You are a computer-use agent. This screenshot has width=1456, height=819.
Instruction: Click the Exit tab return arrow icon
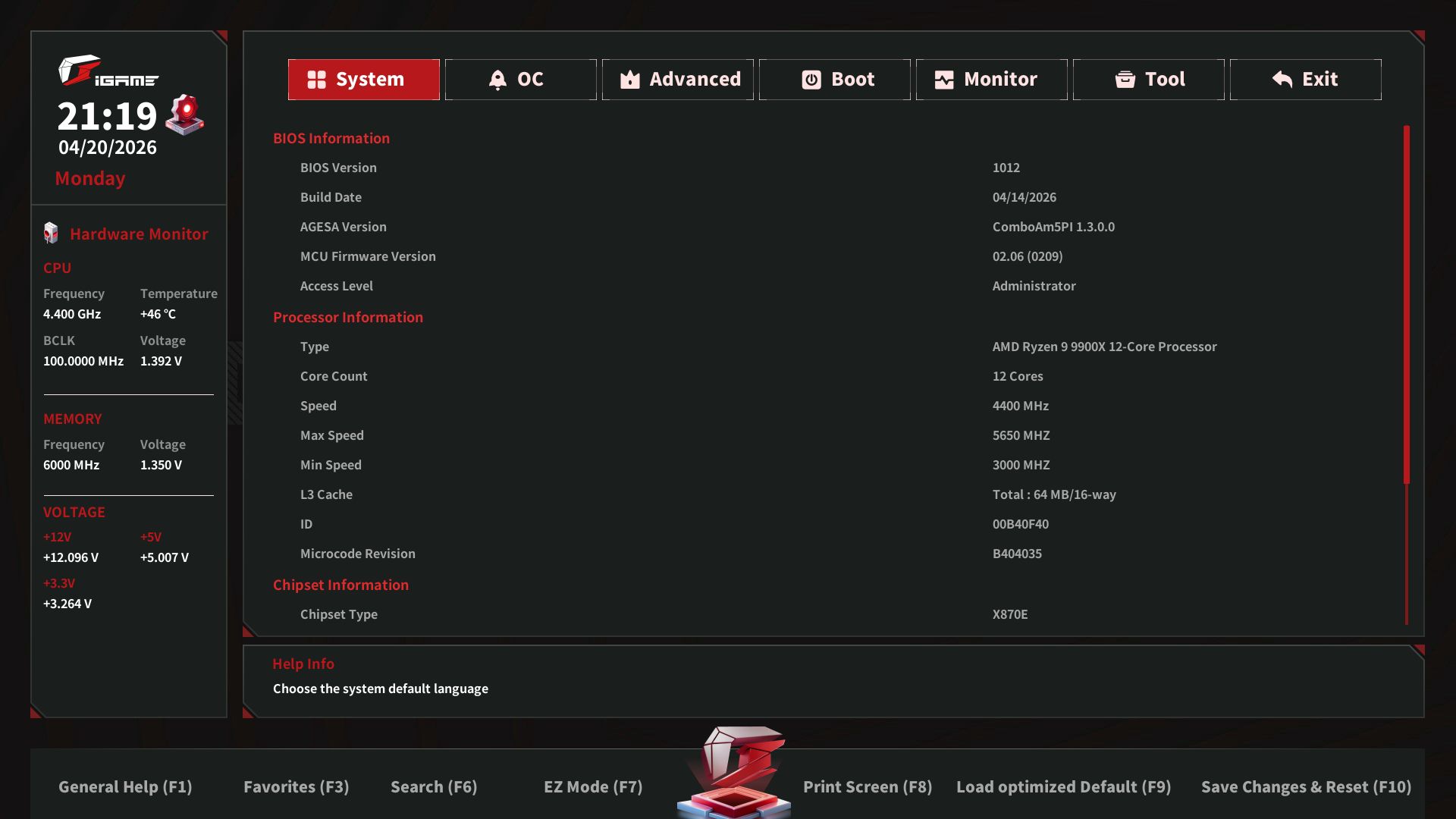click(1282, 80)
